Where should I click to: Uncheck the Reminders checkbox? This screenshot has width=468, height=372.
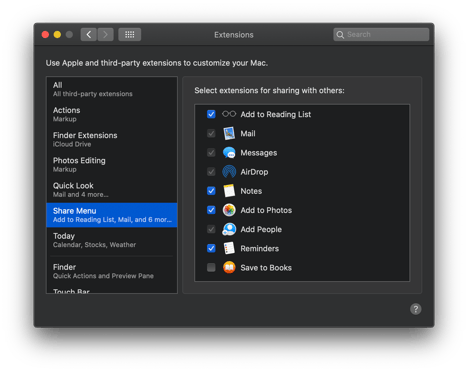[x=211, y=248]
